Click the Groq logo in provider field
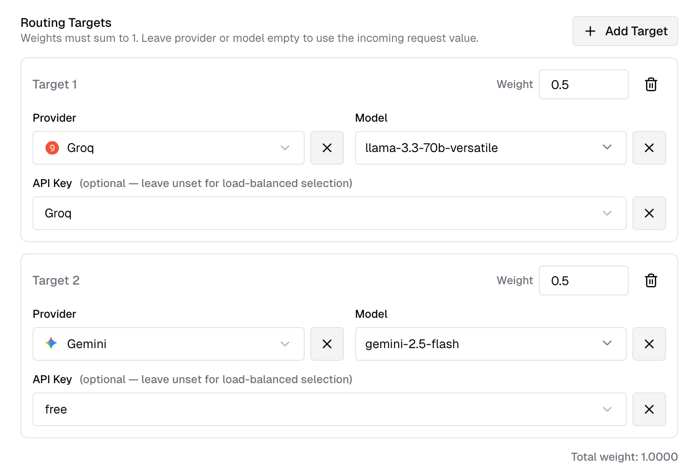The width and height of the screenshot is (700, 474). pos(52,148)
